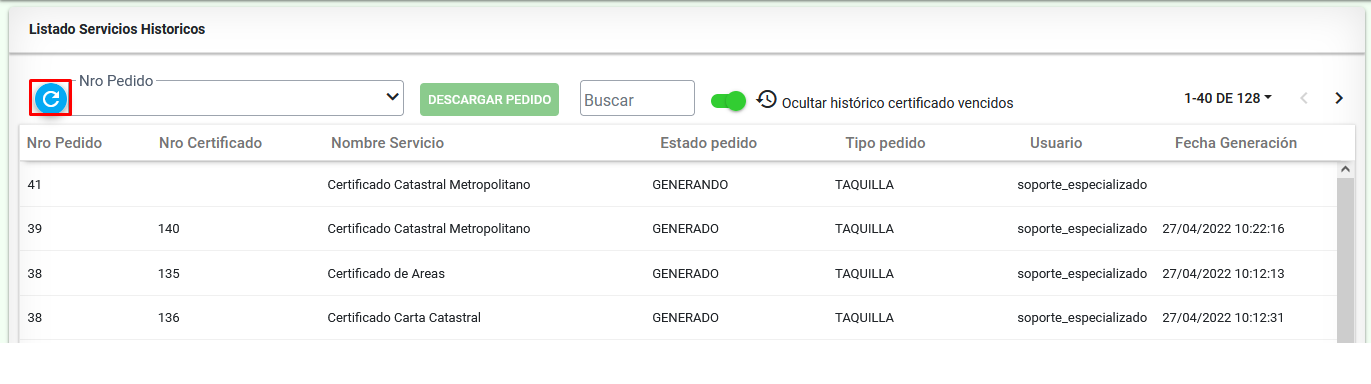The height and width of the screenshot is (384, 1371).
Task: Sort by Nro Certificado column header
Action: tap(210, 143)
